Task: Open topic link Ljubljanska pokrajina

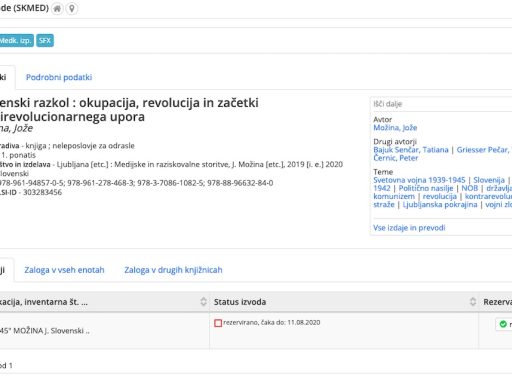Action: click(x=440, y=205)
